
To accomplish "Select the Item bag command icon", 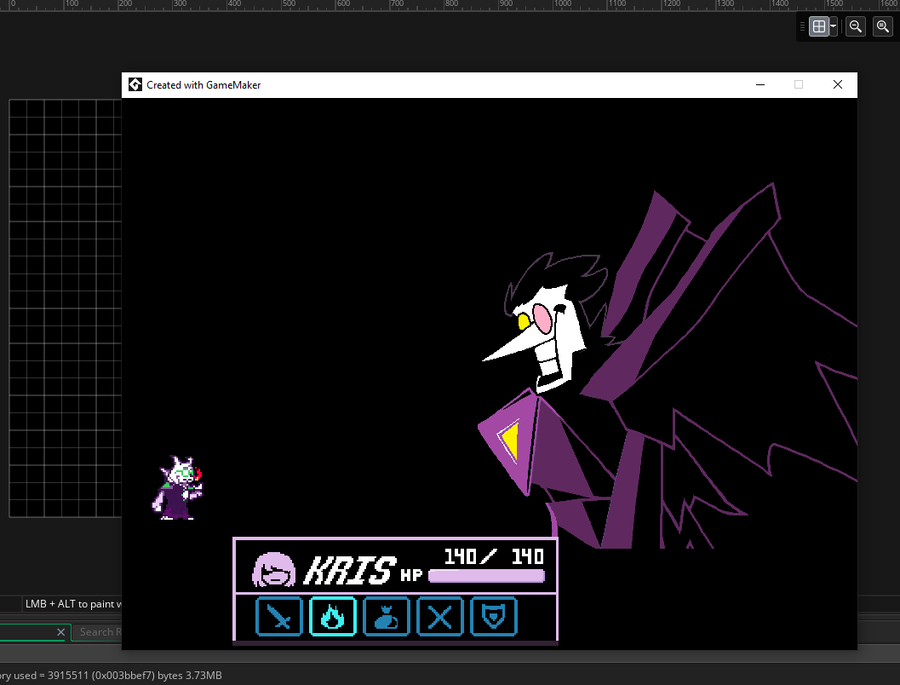I will point(386,617).
